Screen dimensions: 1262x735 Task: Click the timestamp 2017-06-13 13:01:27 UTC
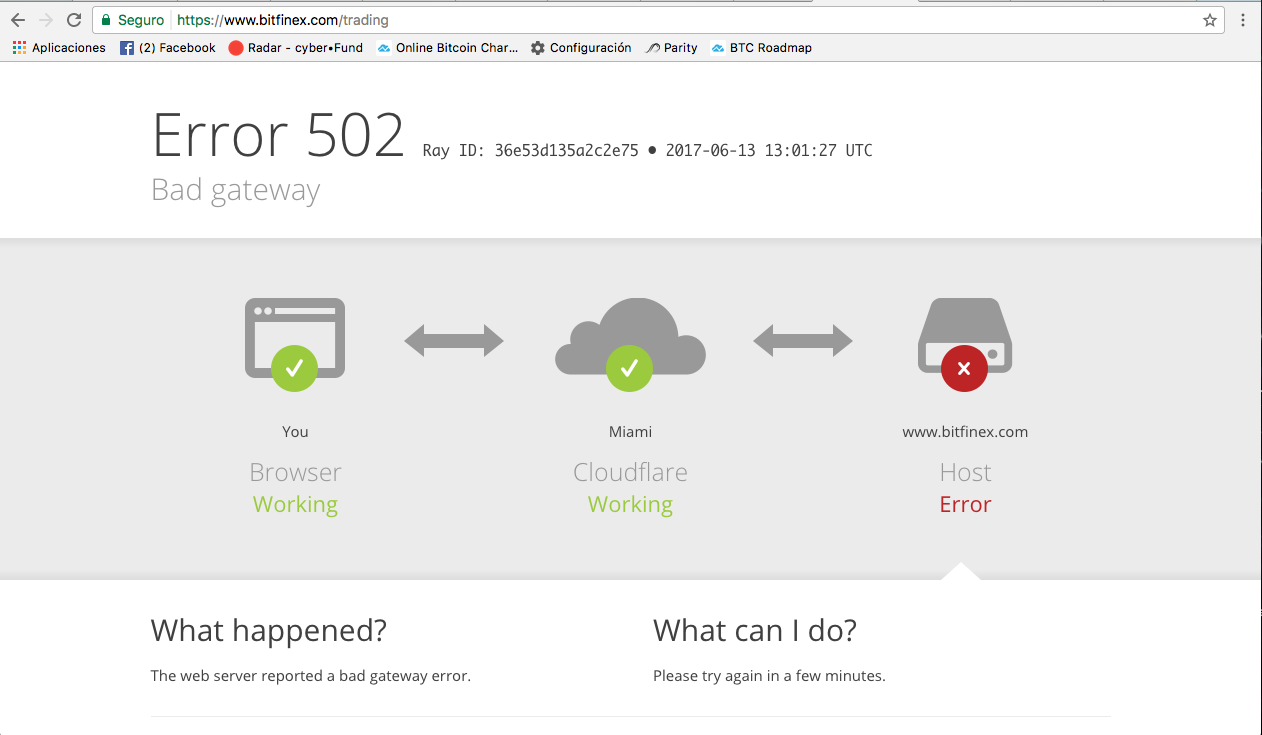coord(769,151)
